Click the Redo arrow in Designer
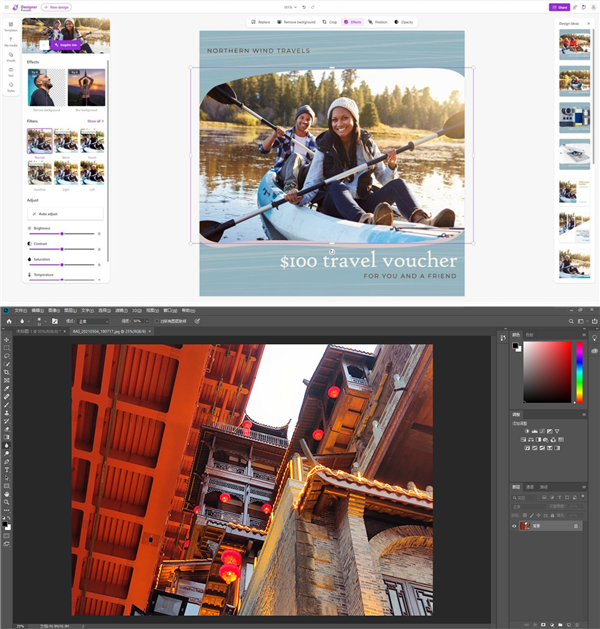 313,7
